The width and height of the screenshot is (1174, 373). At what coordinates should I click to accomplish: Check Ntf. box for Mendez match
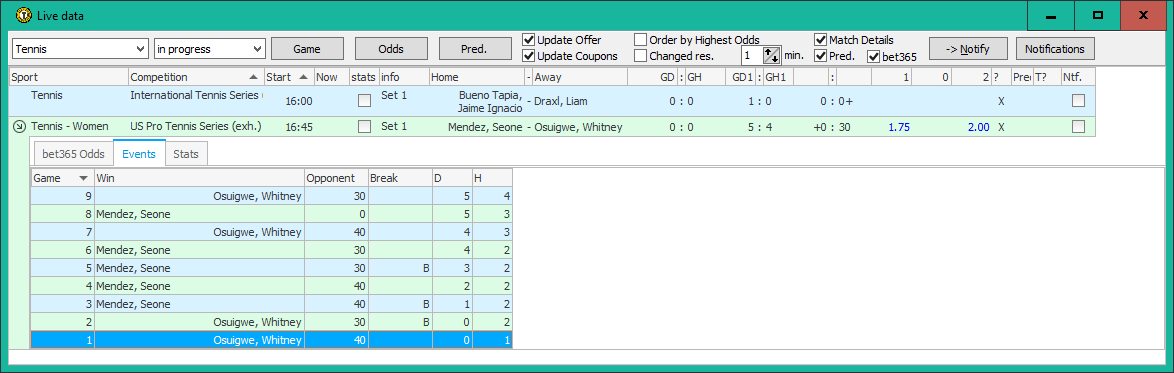[x=1078, y=127]
